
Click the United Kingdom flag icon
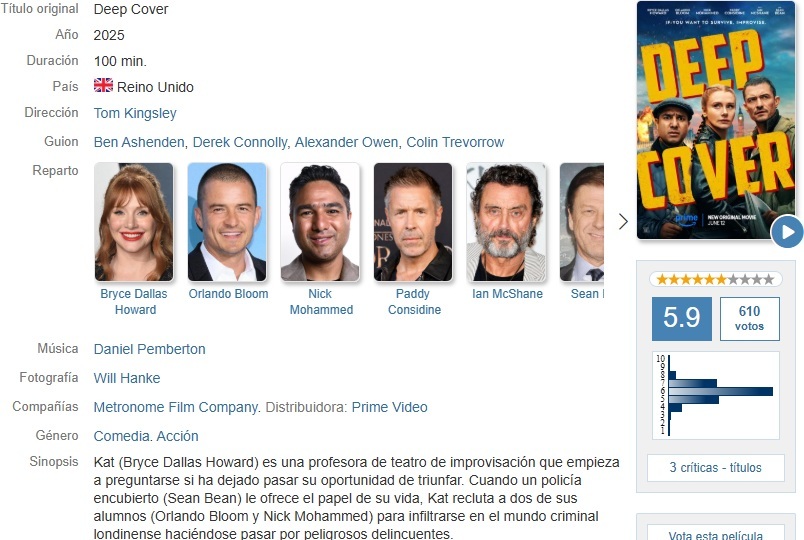coord(104,85)
